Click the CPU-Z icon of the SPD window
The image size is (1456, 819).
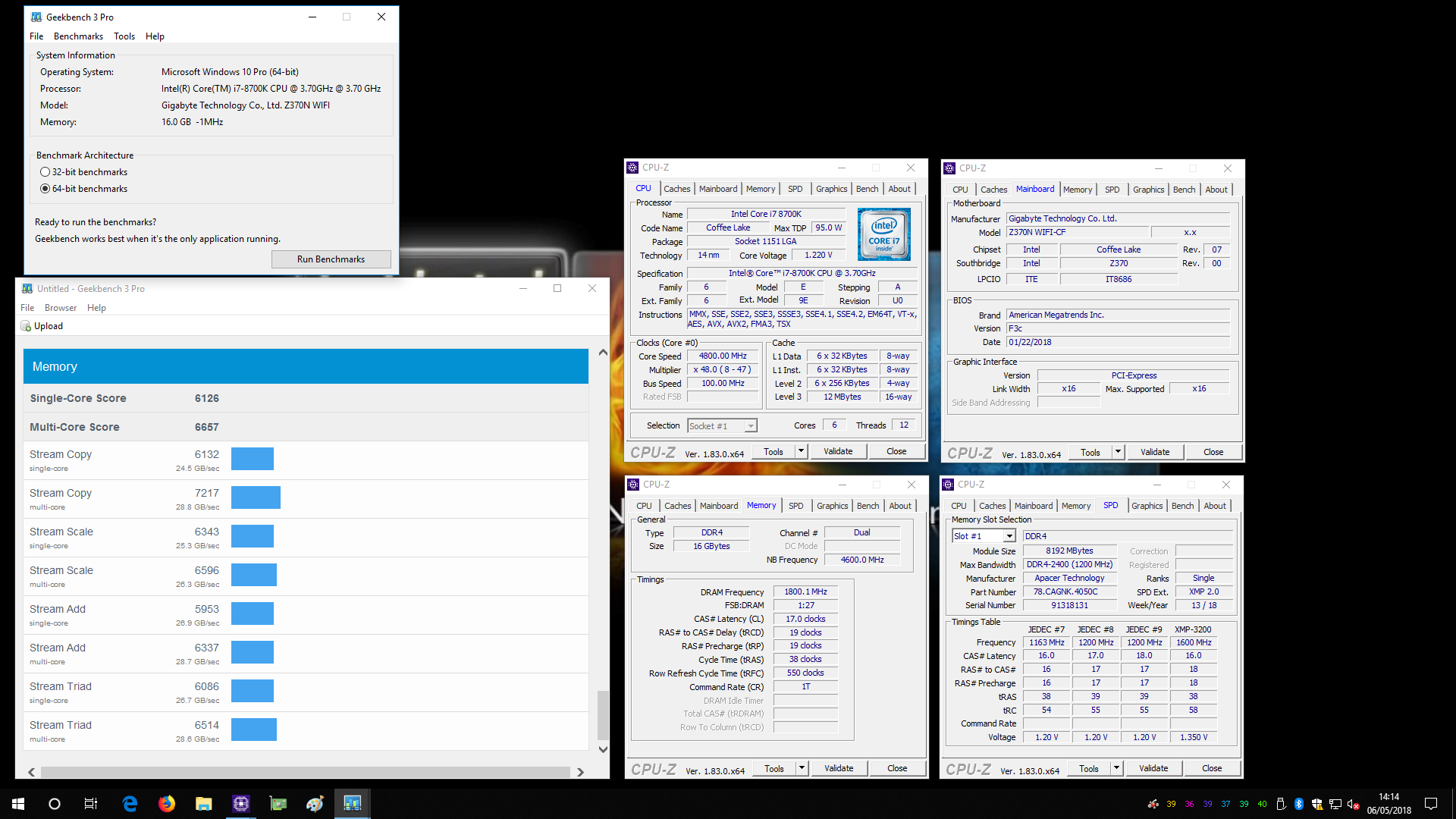(x=948, y=485)
